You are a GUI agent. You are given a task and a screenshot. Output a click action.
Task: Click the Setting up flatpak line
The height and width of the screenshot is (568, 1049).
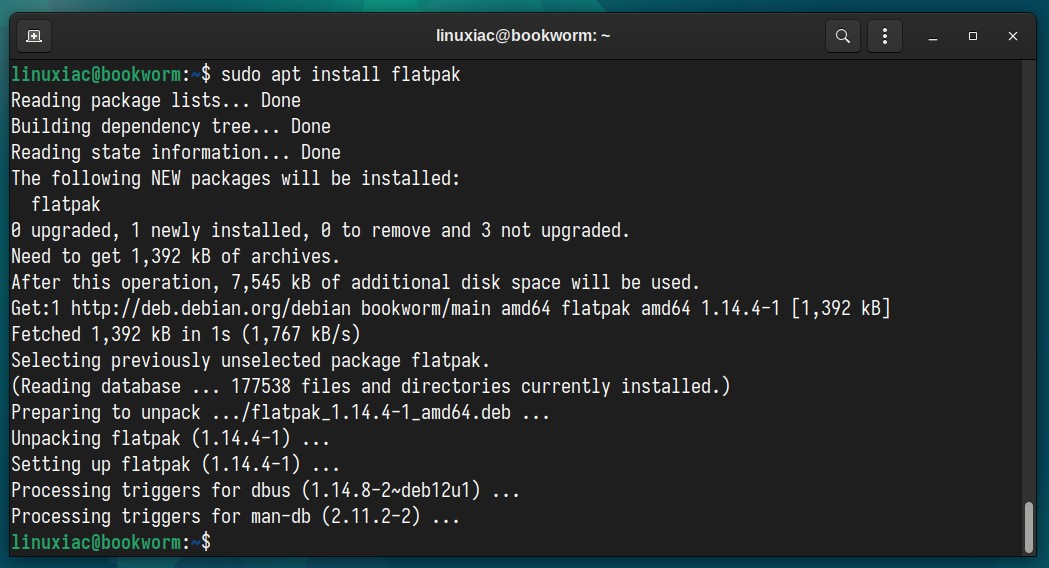175,464
